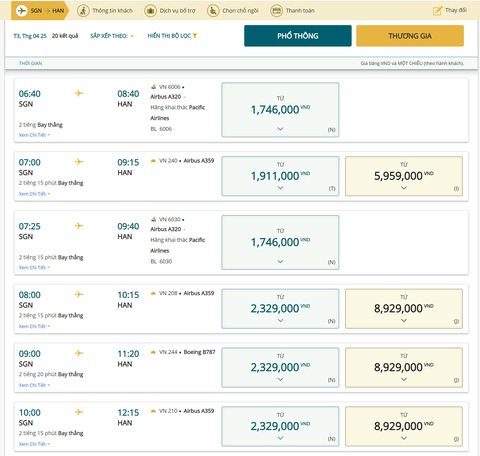The image size is (480, 456).
Task: Click the airplane icon in SGN-HAN step
Action: [21, 11]
